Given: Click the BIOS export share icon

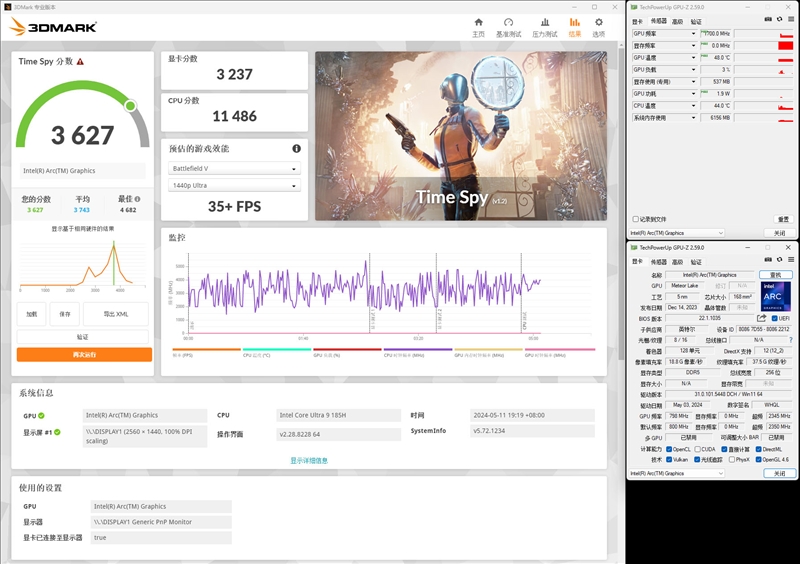Looking at the screenshot, I should (761, 318).
